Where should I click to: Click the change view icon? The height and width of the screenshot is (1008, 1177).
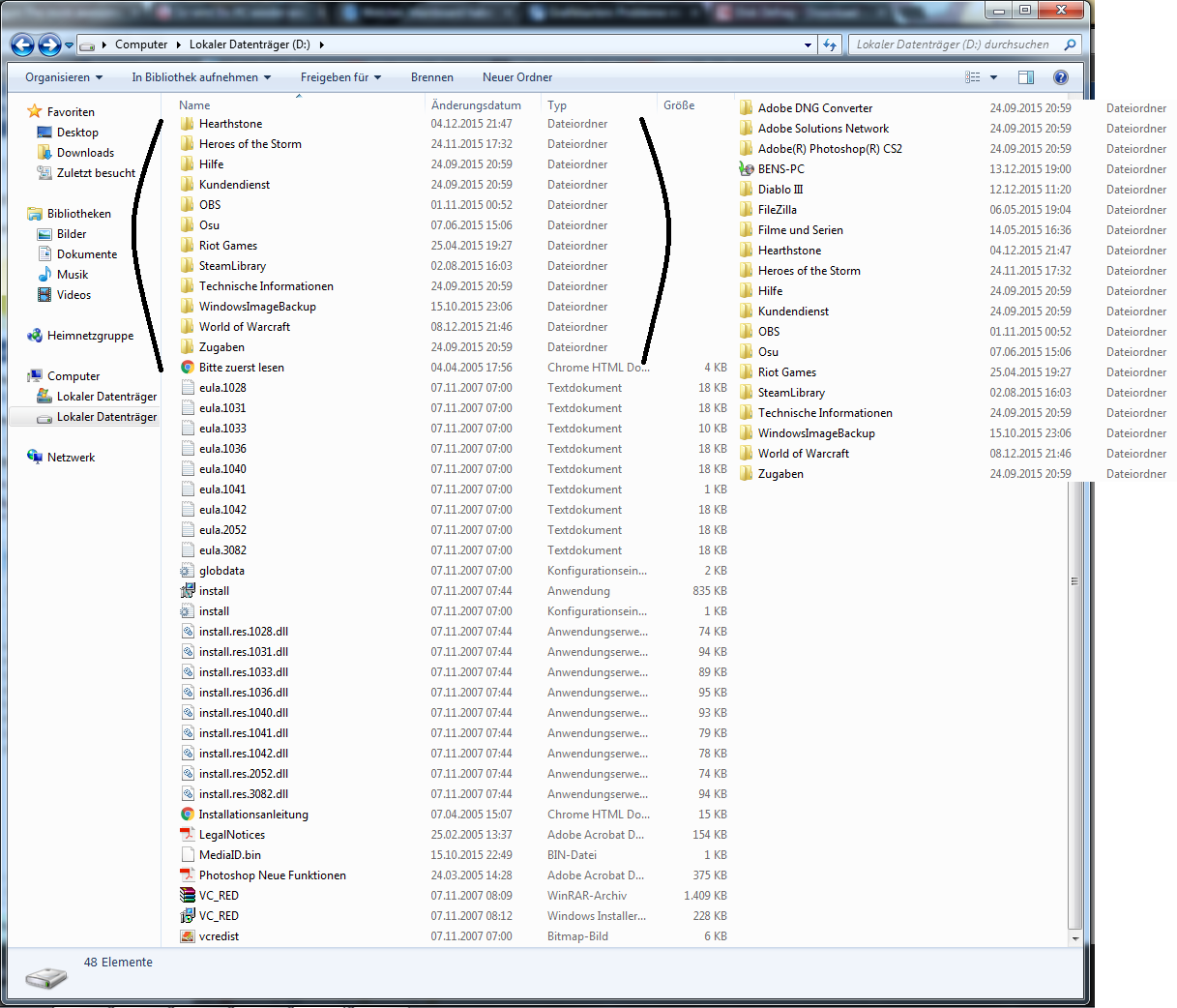(973, 77)
